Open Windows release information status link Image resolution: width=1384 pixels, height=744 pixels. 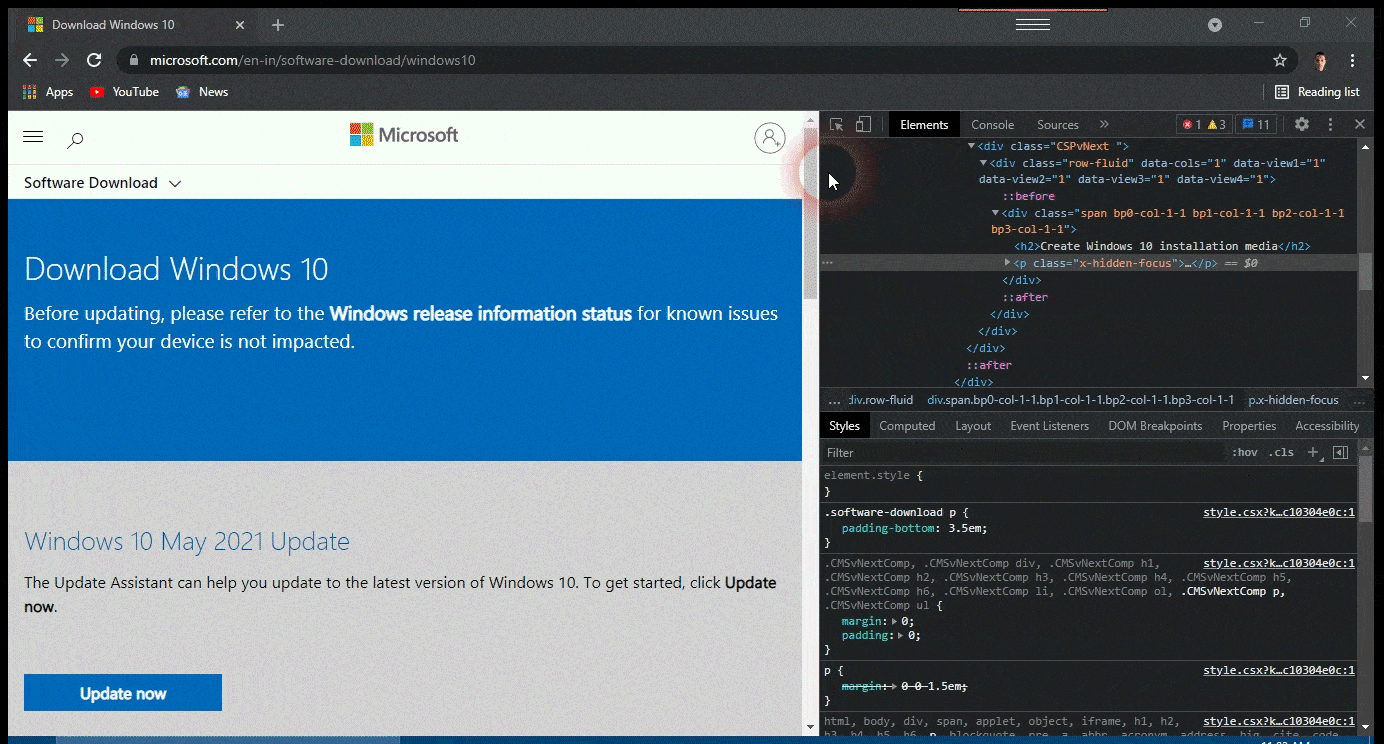tap(481, 313)
